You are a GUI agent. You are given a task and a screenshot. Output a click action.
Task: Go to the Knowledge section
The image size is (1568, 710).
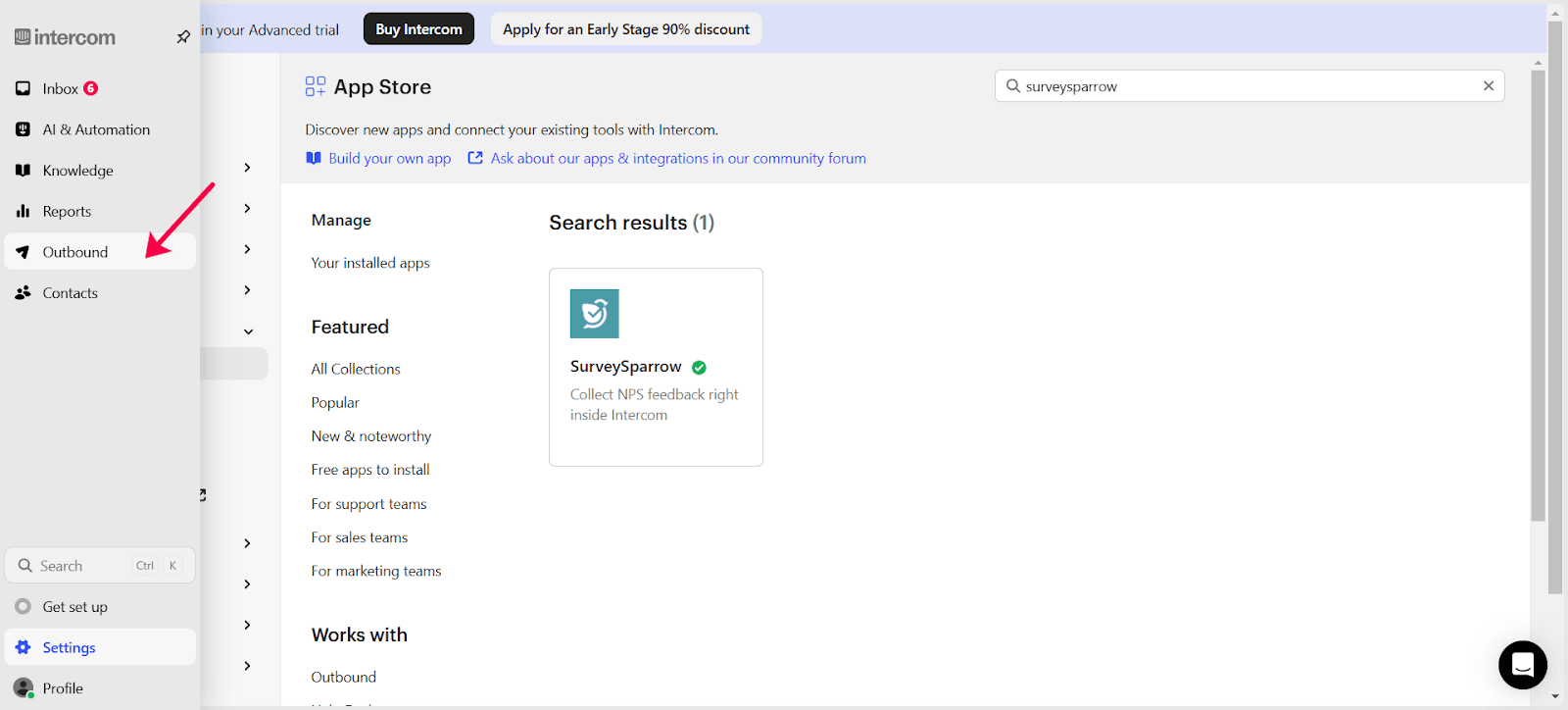(x=77, y=171)
